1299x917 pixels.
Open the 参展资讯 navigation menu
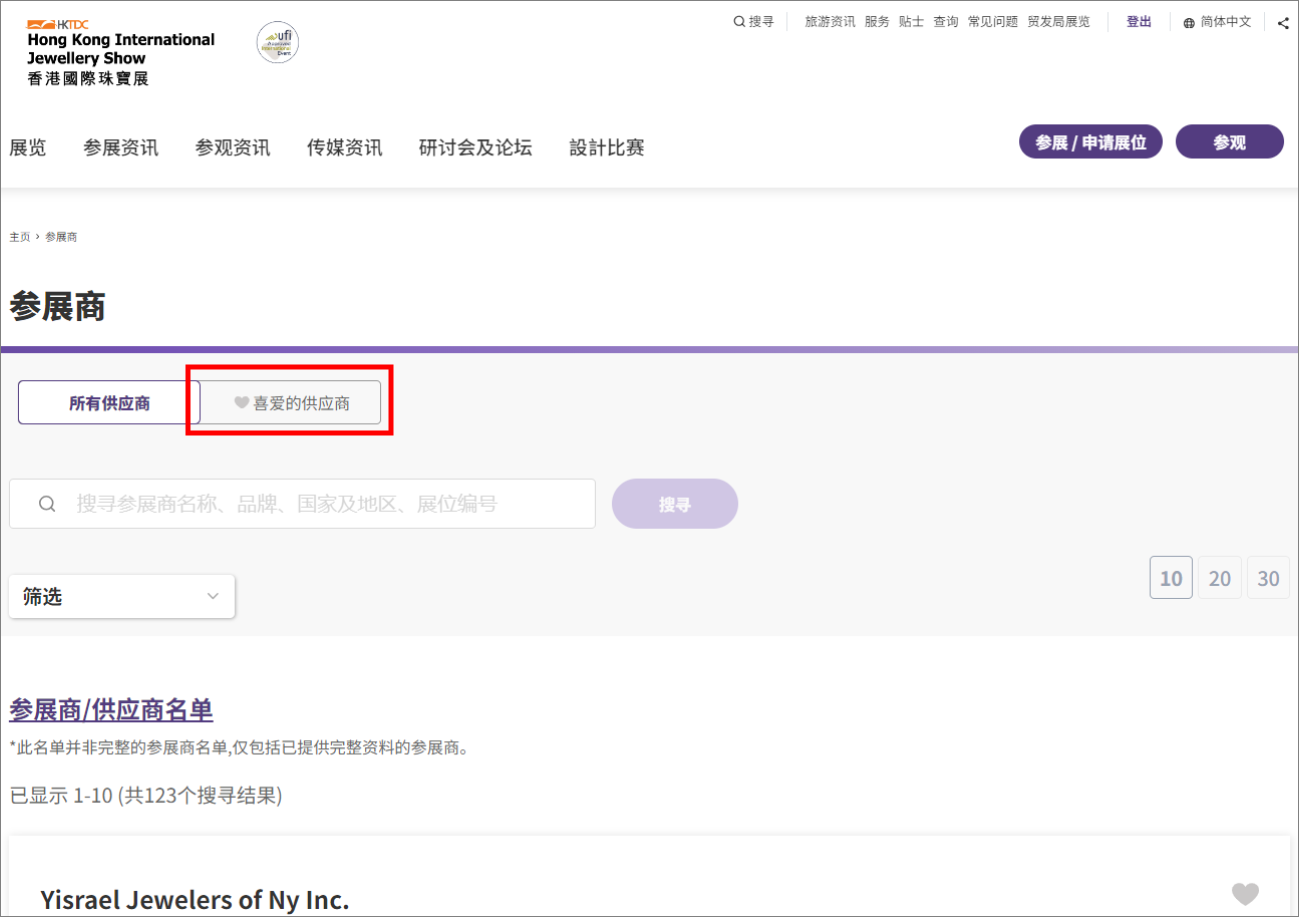(121, 148)
